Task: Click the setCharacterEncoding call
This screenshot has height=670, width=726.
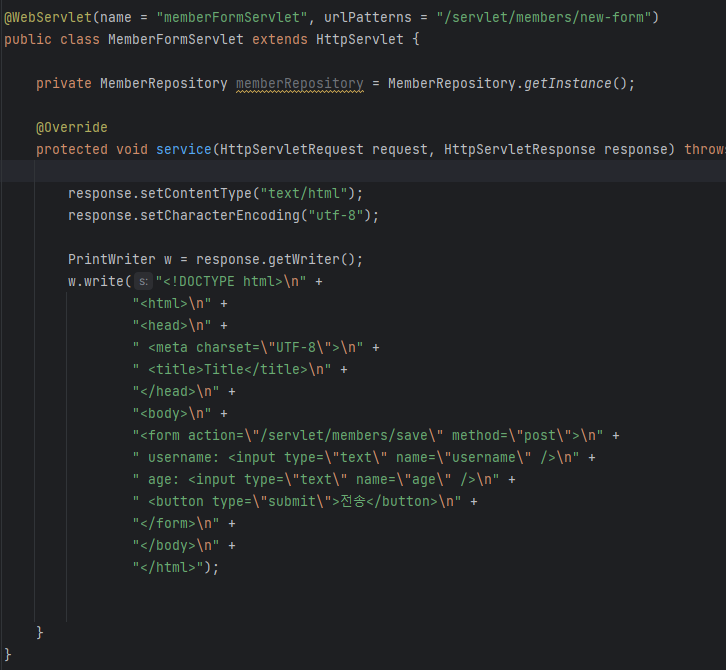Action: [220, 215]
